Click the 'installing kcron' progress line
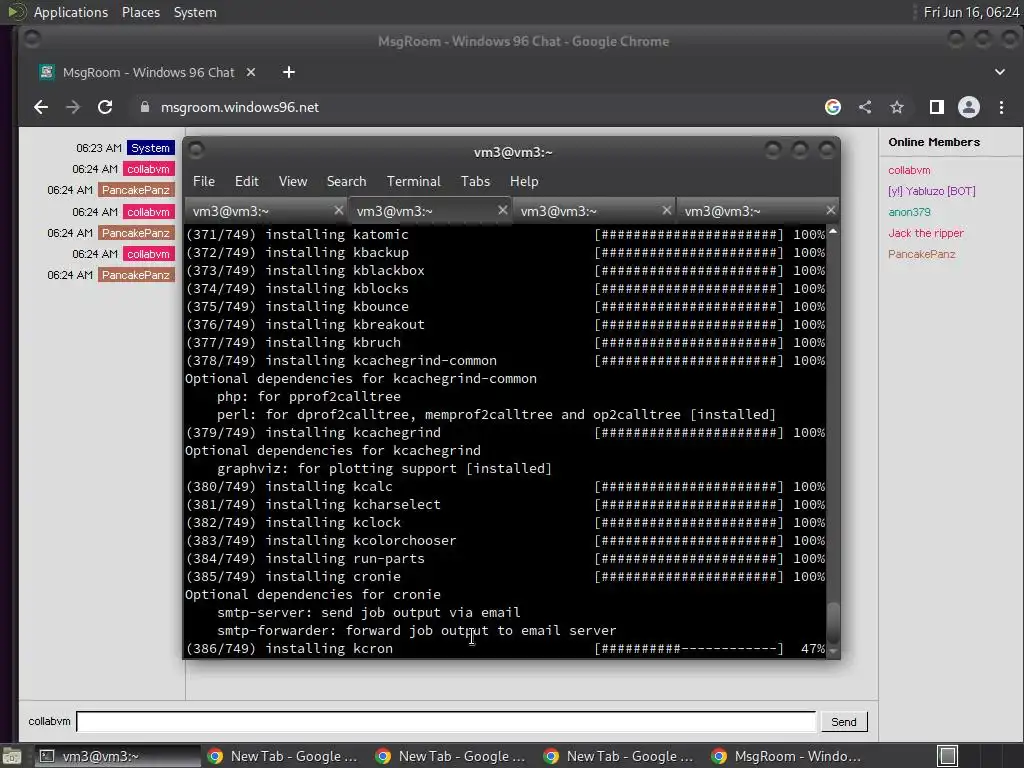Viewport: 1024px width, 768px height. pos(505,649)
